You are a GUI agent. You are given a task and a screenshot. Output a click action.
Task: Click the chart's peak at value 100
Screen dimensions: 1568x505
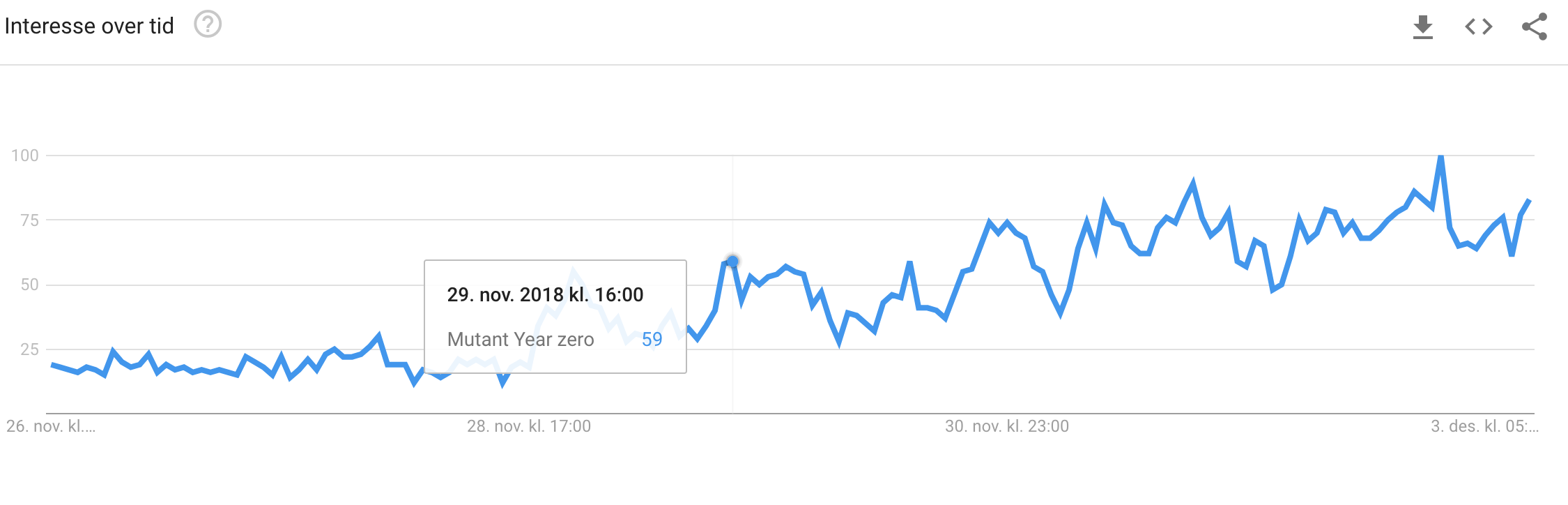pyautogui.click(x=1440, y=156)
